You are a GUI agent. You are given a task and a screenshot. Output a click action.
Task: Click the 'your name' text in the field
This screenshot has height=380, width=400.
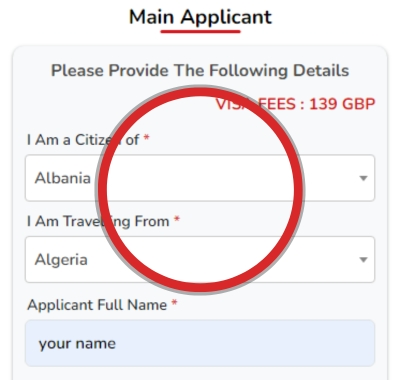(x=77, y=344)
